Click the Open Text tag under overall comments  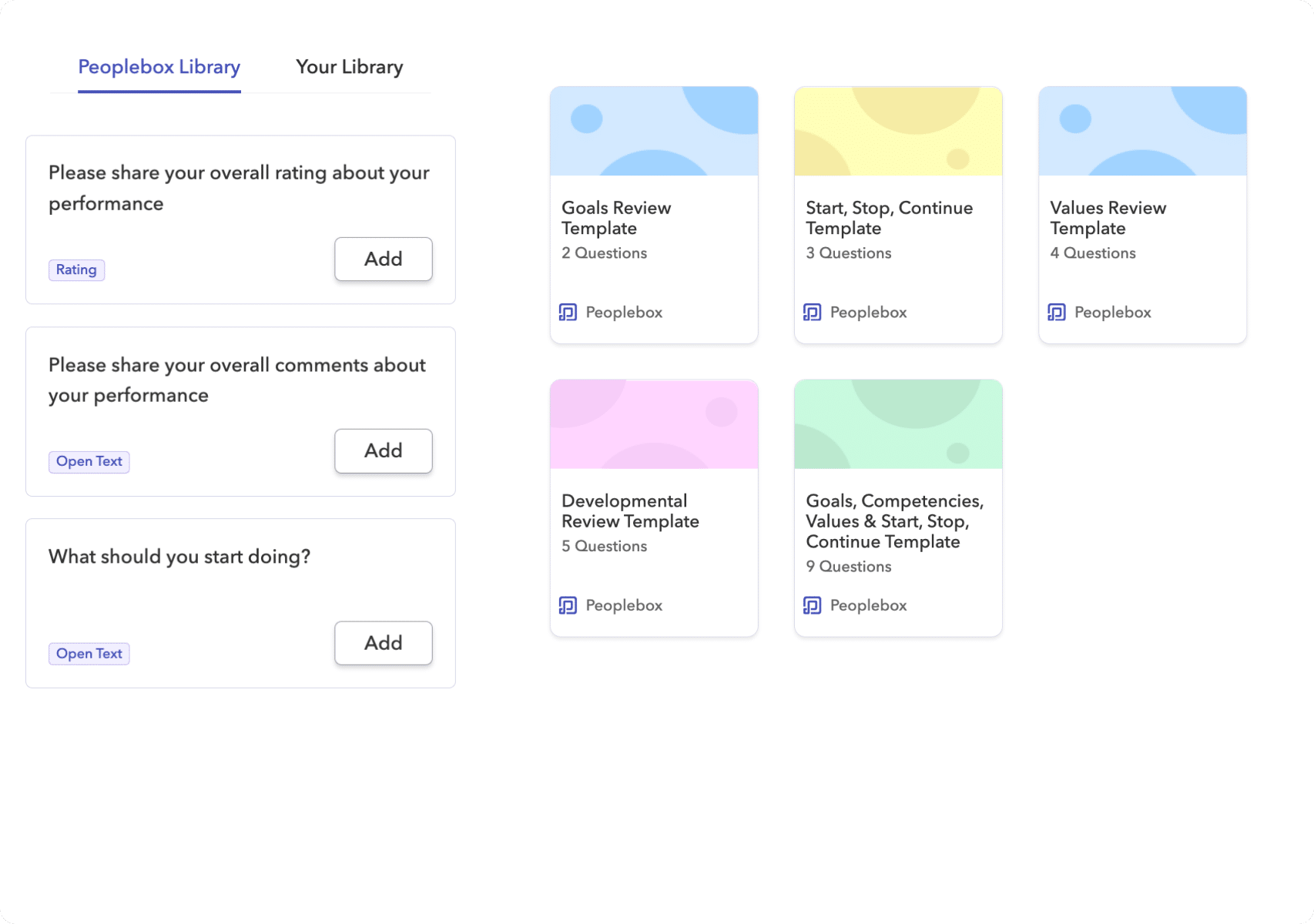[89, 461]
